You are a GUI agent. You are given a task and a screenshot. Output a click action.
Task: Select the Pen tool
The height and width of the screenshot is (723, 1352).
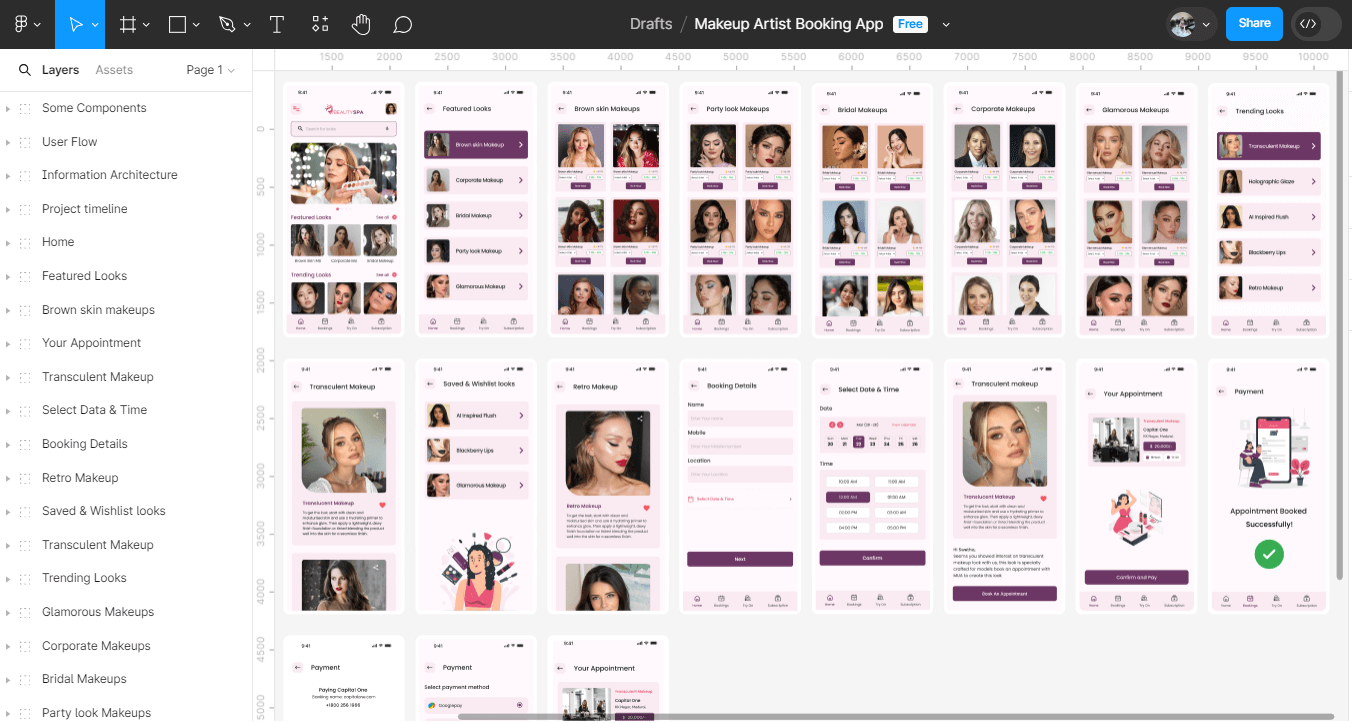227,24
